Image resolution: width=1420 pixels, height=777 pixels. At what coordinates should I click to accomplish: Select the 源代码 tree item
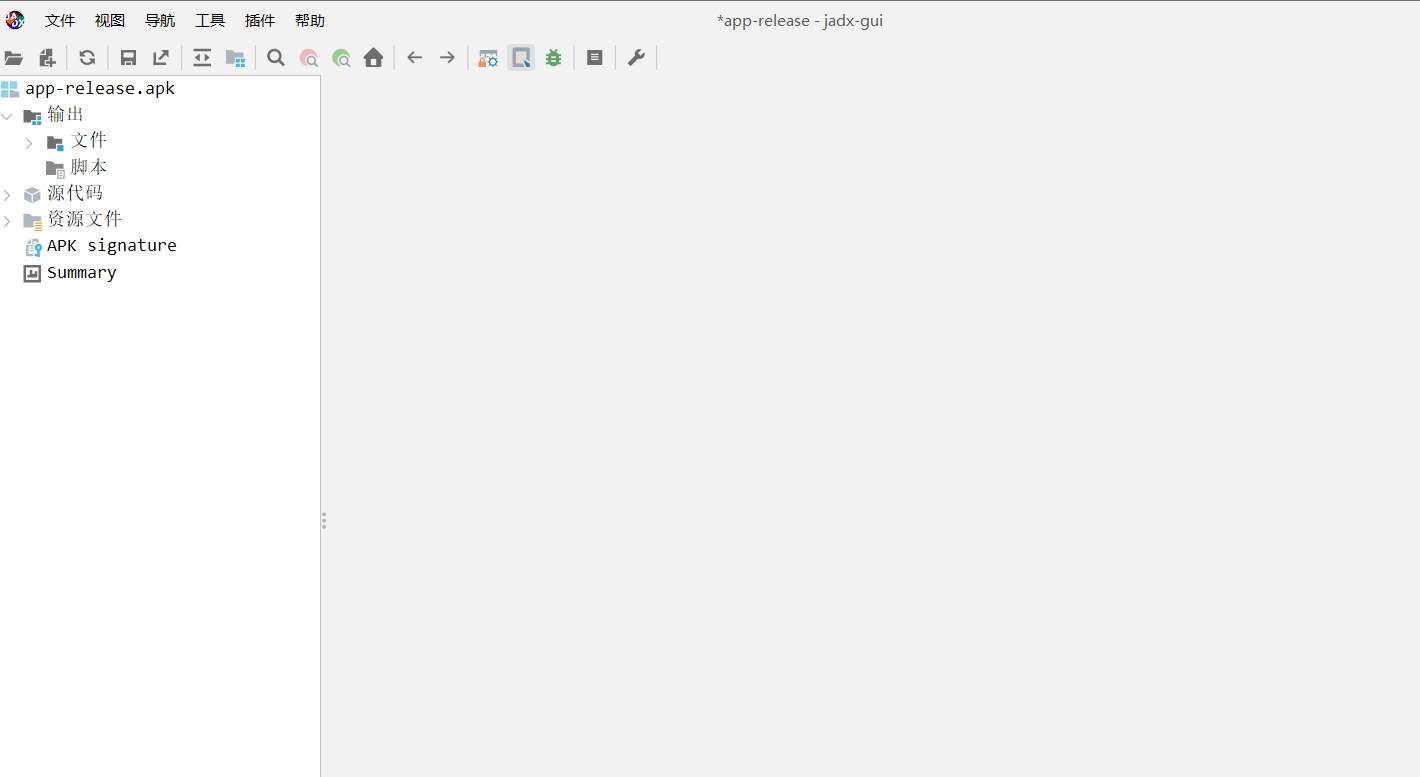[75, 193]
